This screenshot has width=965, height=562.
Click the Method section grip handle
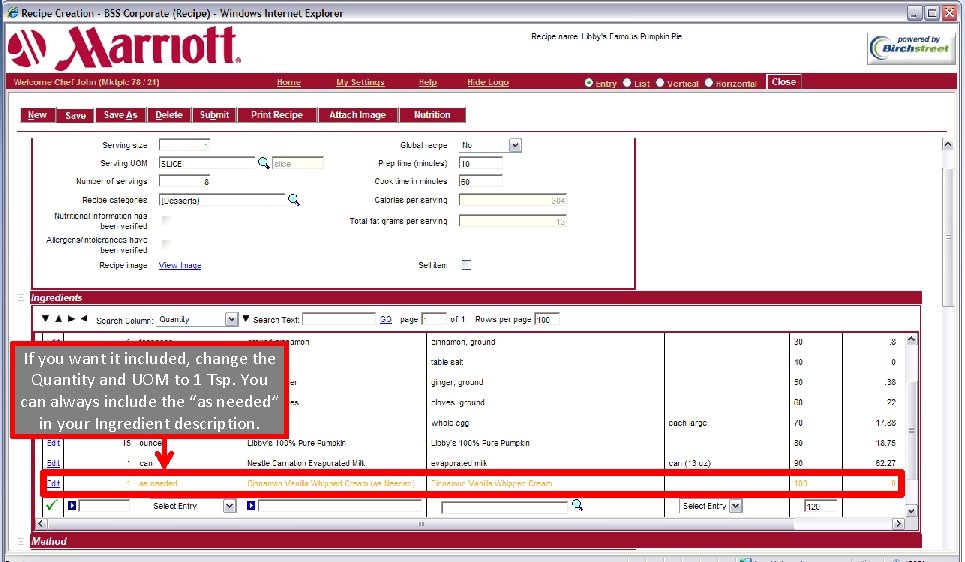pos(20,541)
